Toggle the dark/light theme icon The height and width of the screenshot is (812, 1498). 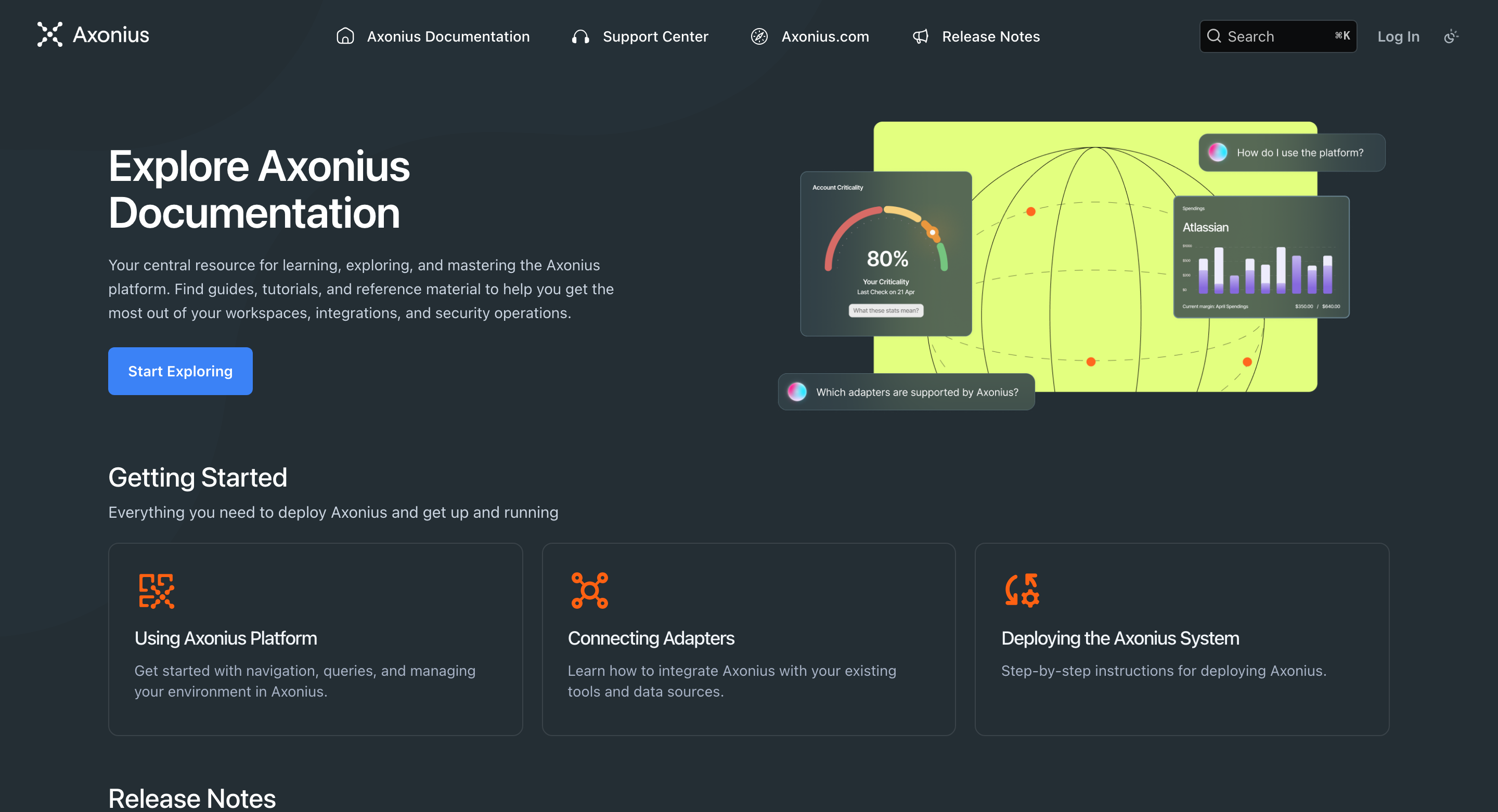coord(1451,36)
